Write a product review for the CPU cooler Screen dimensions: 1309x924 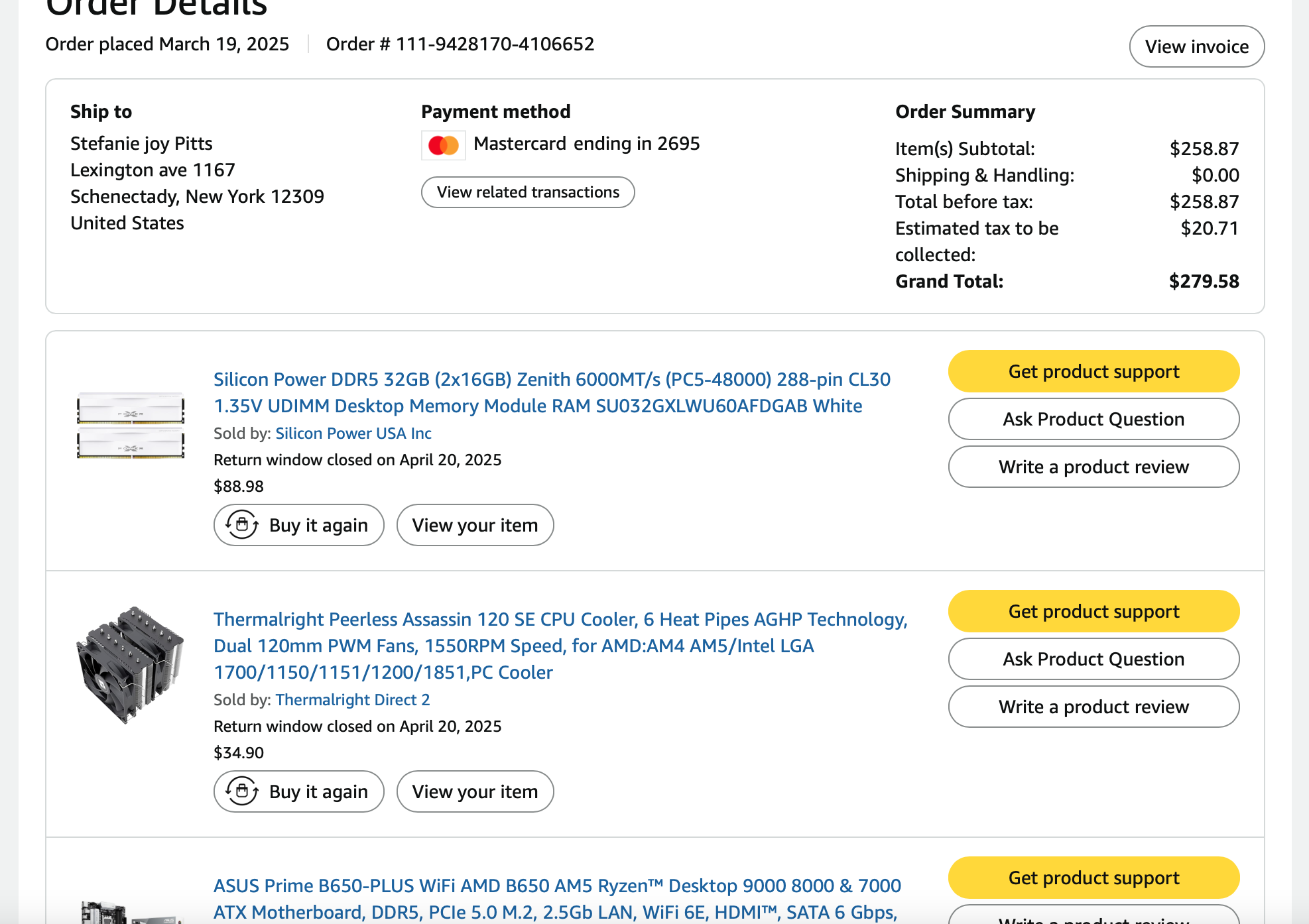coord(1093,707)
